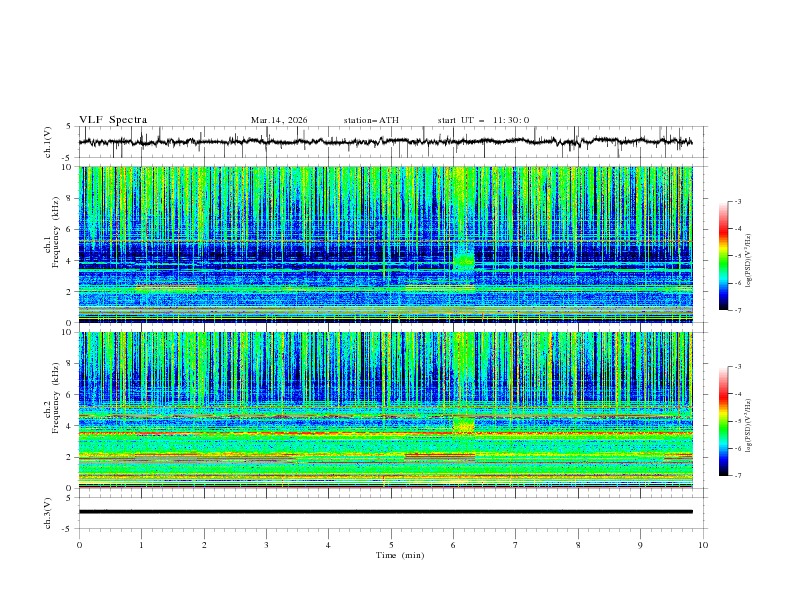Click time axis tick label '0'
Screen dimensions: 792x612
tap(79, 545)
